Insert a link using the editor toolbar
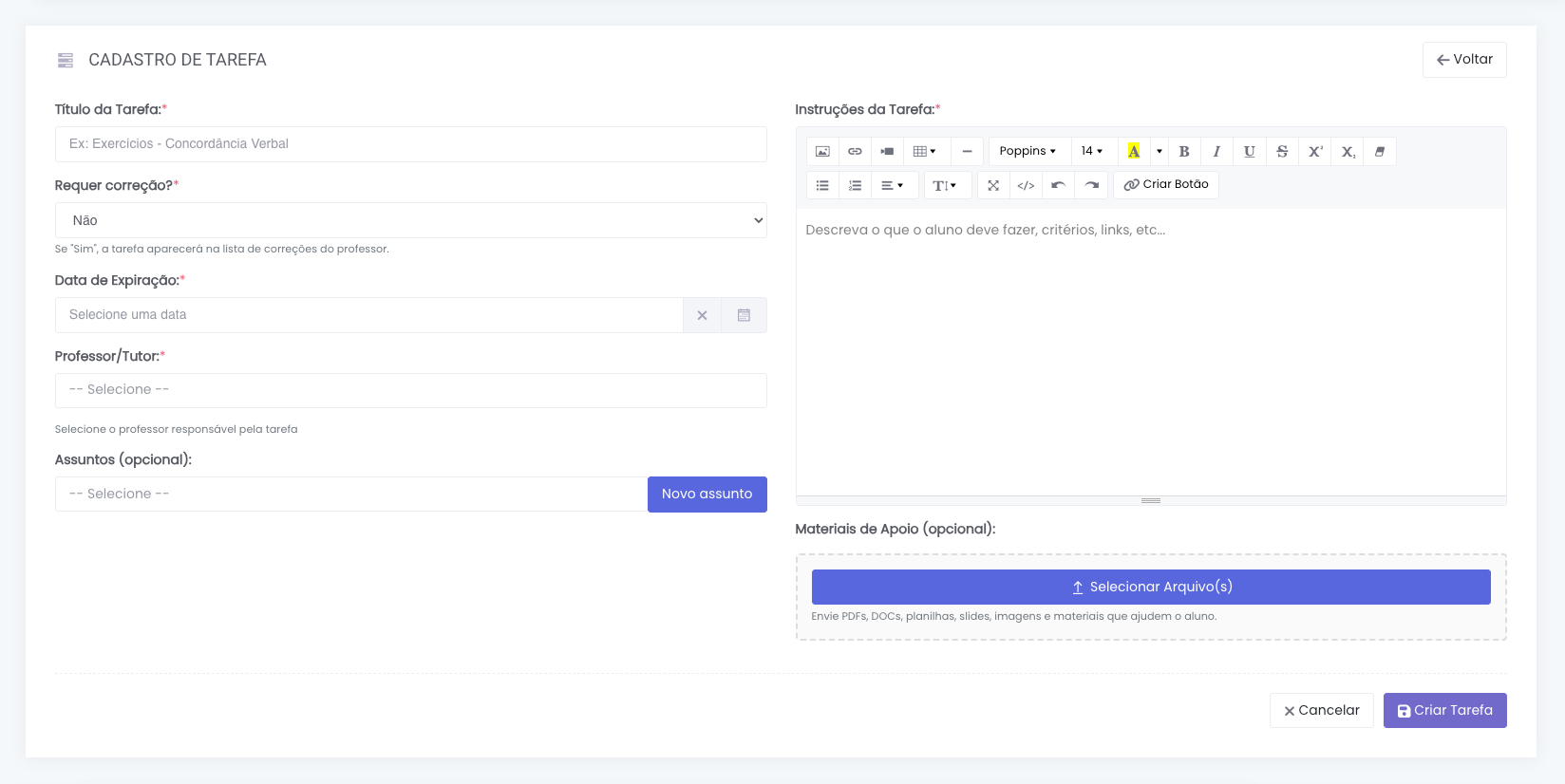 pyautogui.click(x=855, y=152)
